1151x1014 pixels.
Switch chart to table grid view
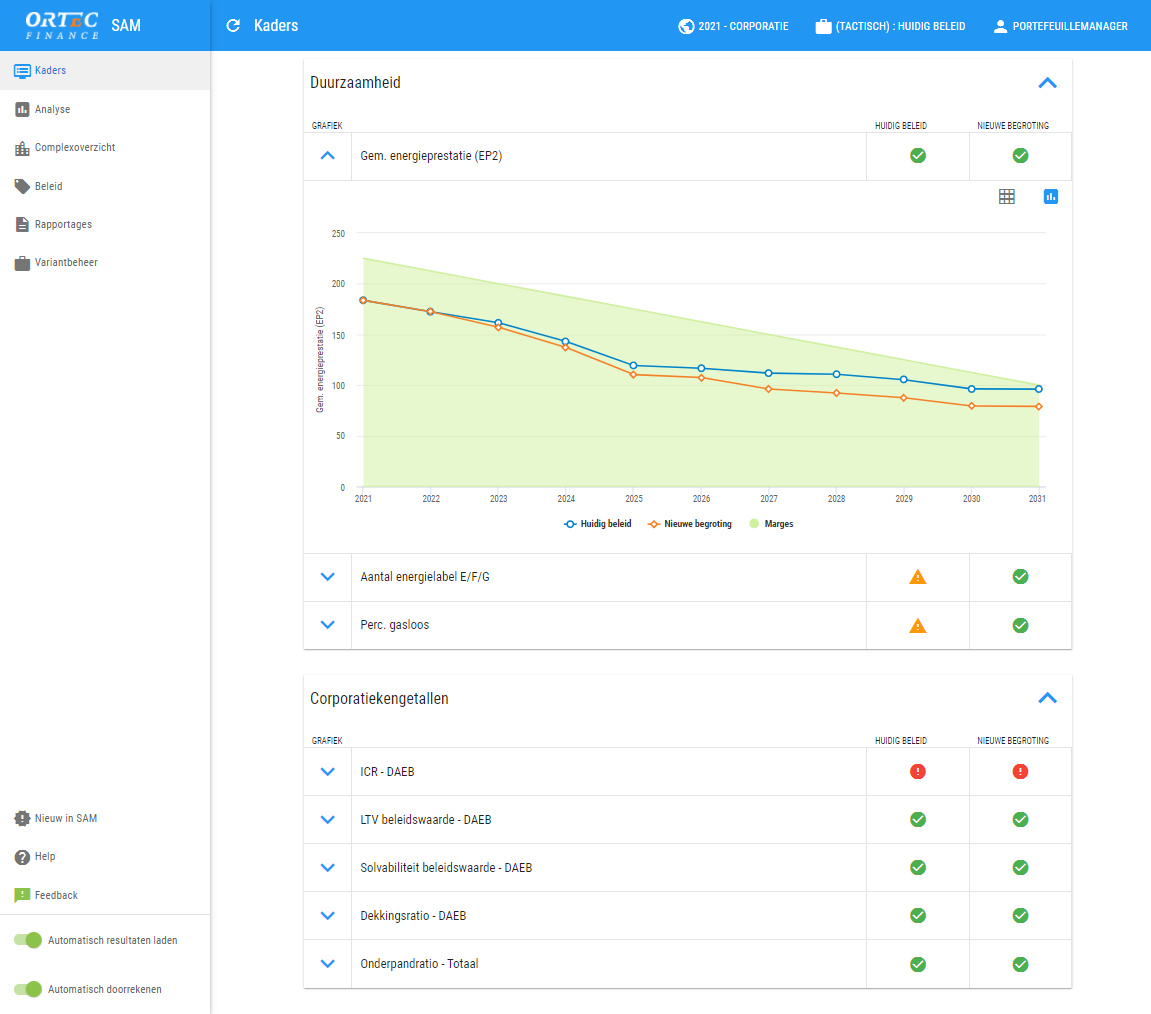point(1006,197)
